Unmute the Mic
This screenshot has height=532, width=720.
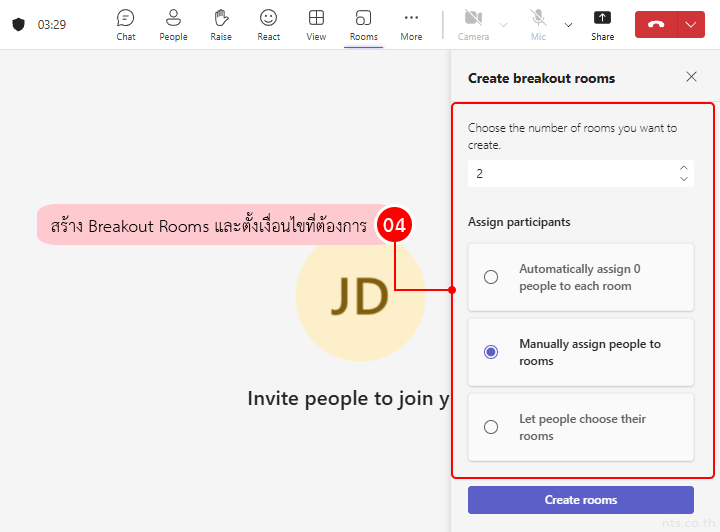click(x=538, y=24)
